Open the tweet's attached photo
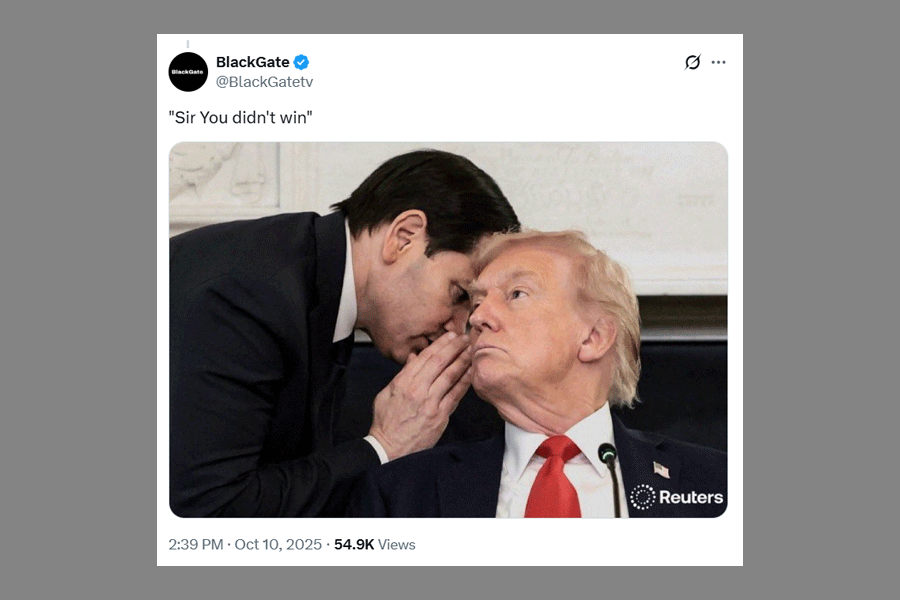The width and height of the screenshot is (900, 600). 448,330
